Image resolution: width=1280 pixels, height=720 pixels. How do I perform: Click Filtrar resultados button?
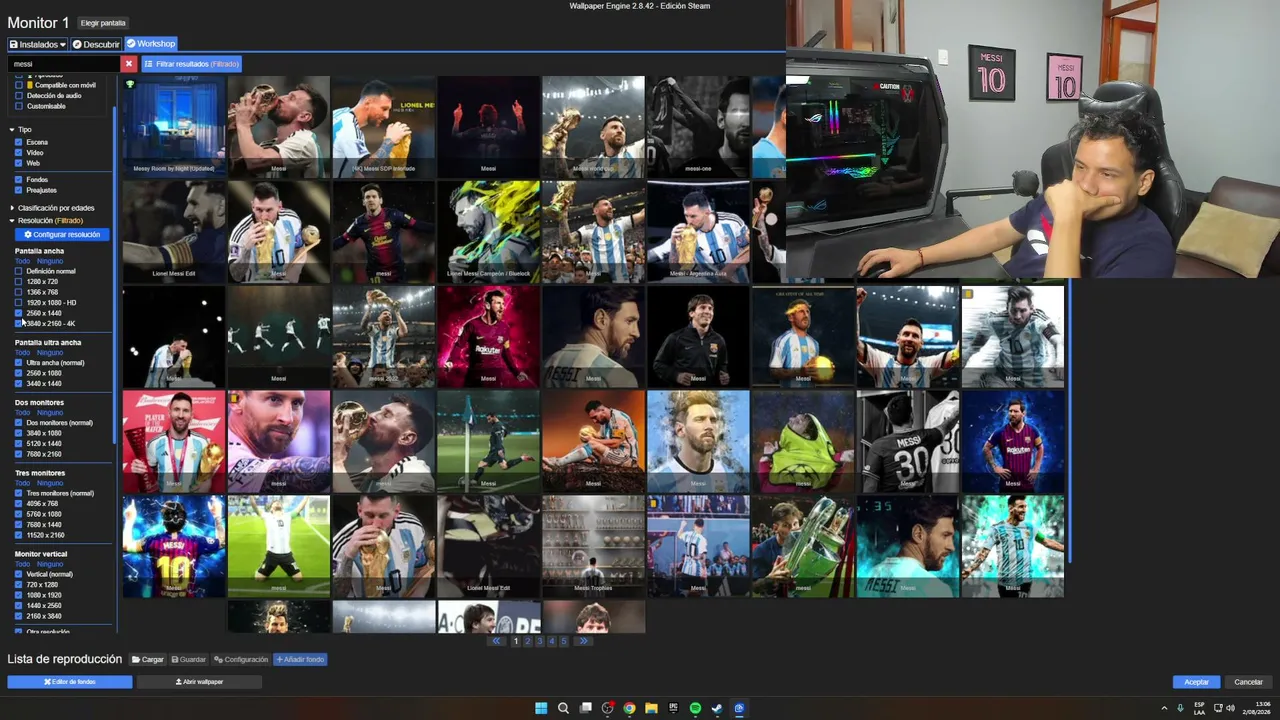point(191,64)
